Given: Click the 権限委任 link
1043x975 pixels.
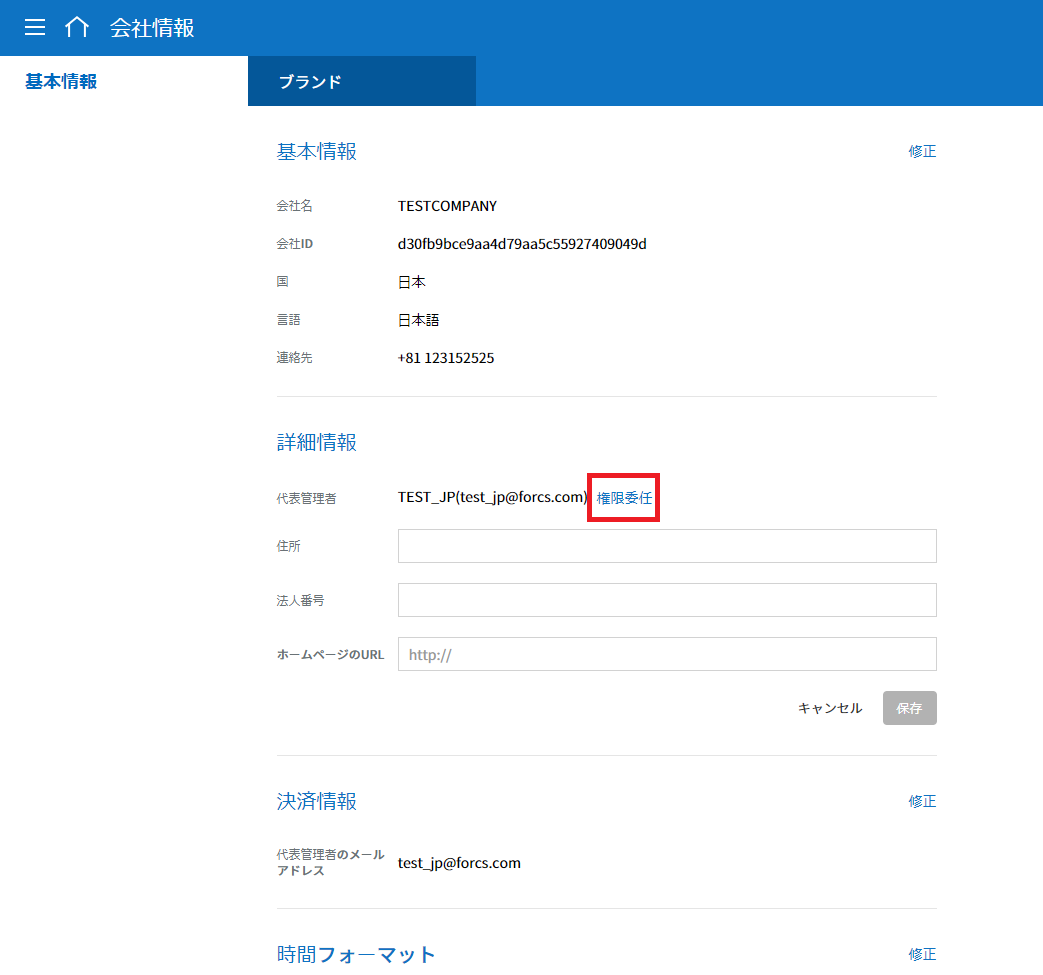Looking at the screenshot, I should click(x=624, y=497).
